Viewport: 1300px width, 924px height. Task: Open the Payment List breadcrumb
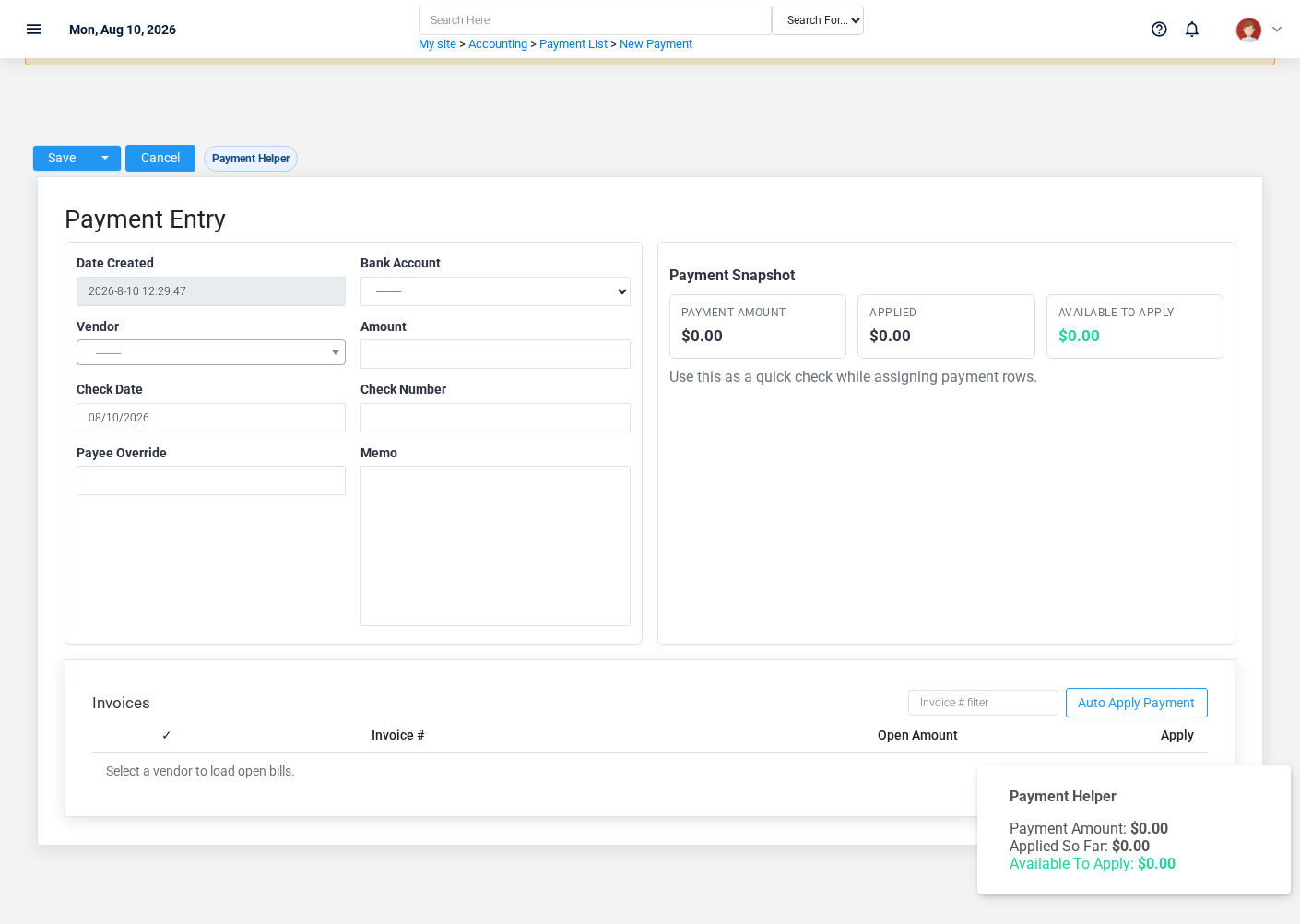pyautogui.click(x=573, y=44)
